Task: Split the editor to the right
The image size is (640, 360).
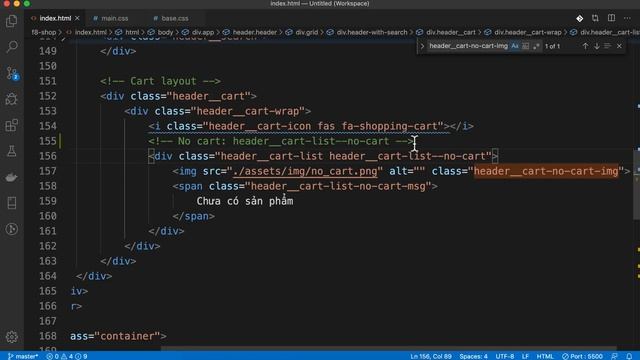Action: 611,18
